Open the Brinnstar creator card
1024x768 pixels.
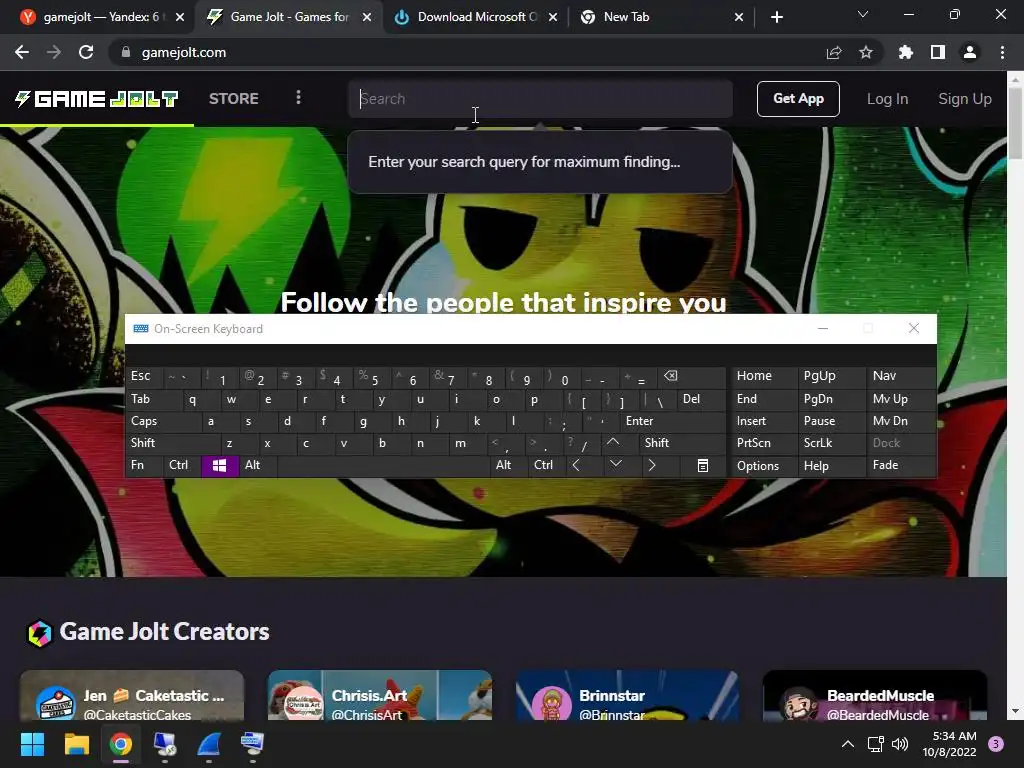[x=628, y=696]
